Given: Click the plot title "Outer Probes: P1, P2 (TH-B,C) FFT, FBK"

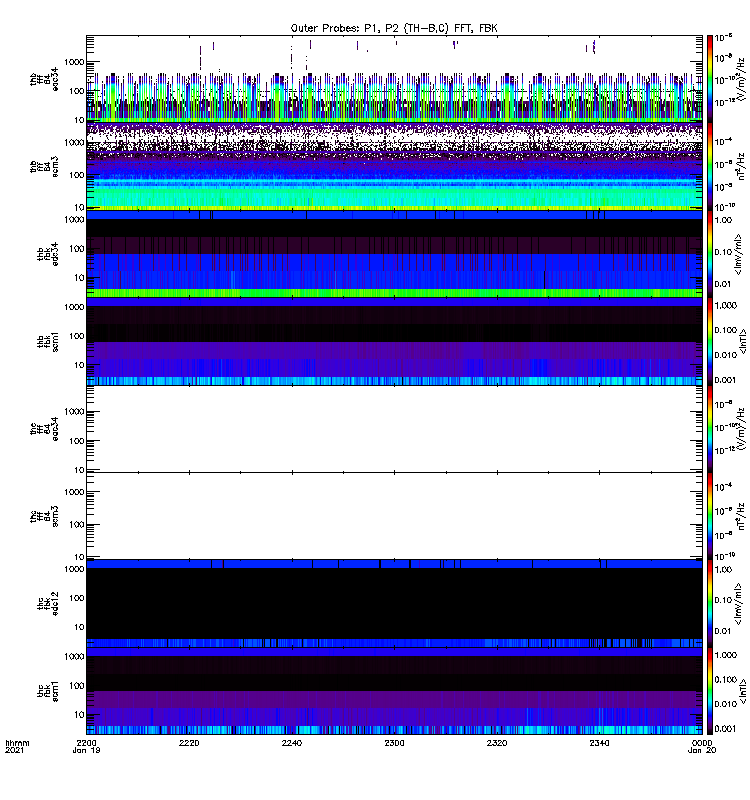Looking at the screenshot, I should (394, 28).
